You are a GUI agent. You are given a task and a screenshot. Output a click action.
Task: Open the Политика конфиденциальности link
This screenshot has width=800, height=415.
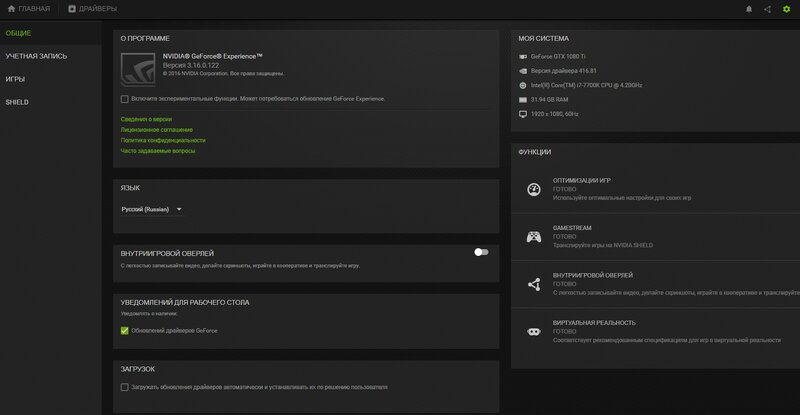pyautogui.click(x=163, y=140)
